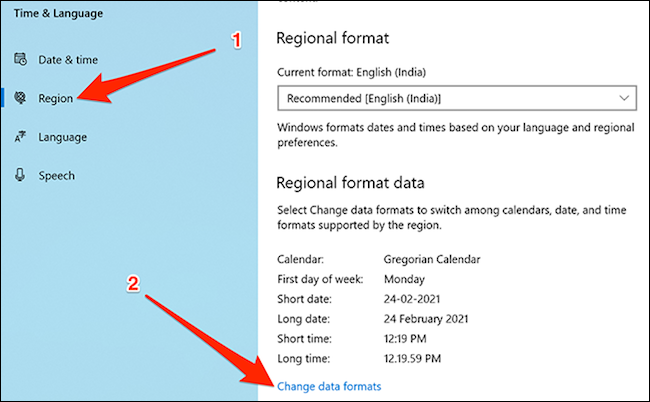Click the Region globe icon in sidebar
This screenshot has height=402, width=650.
20,98
